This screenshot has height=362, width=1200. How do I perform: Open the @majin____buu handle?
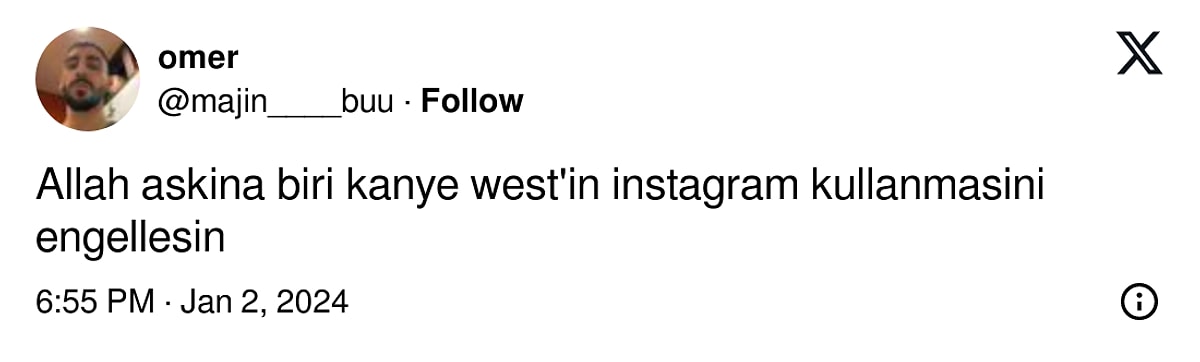pyautogui.click(x=275, y=101)
